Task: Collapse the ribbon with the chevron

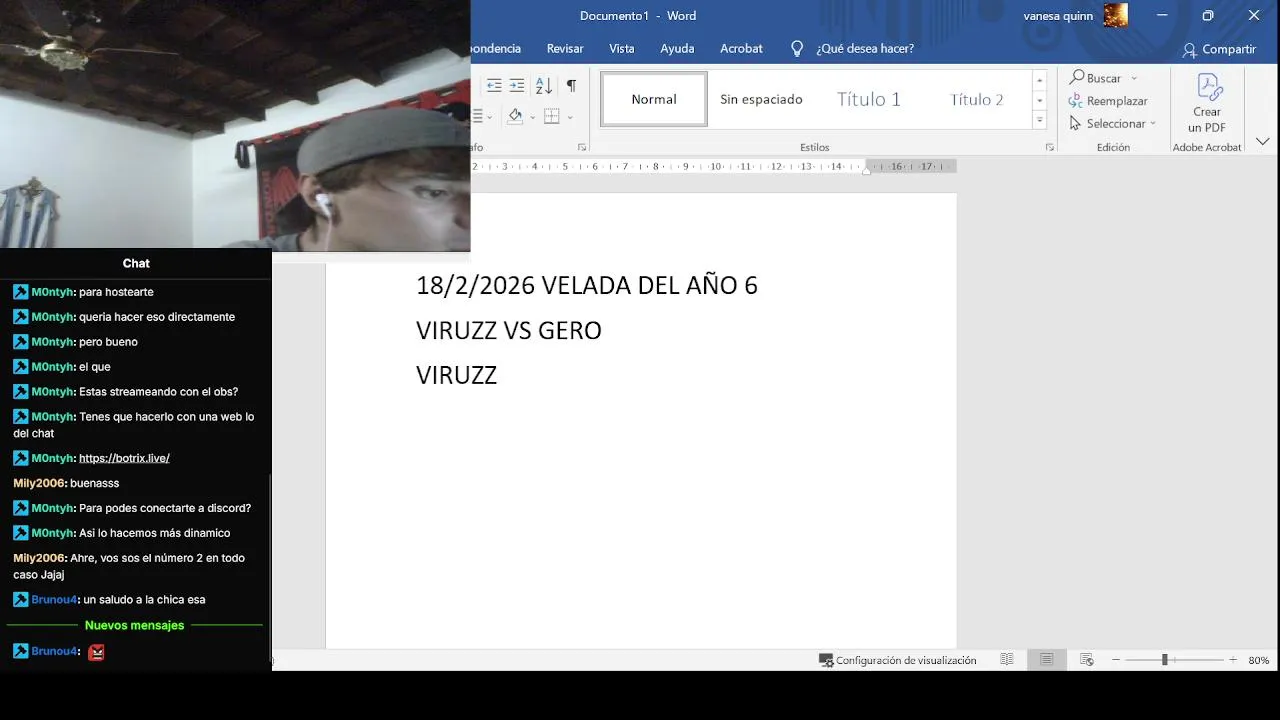Action: [x=1262, y=142]
